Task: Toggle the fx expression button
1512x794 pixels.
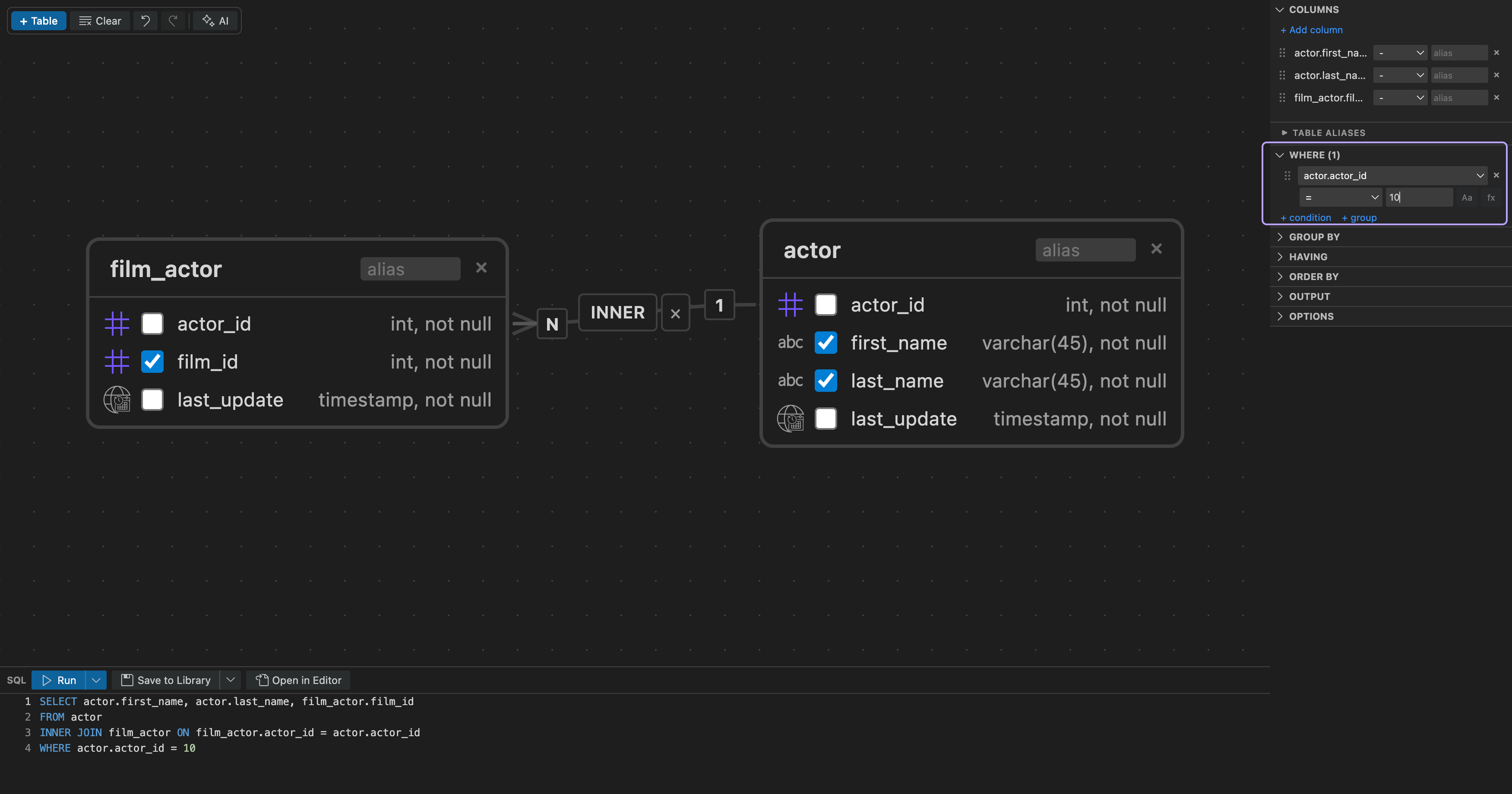Action: point(1491,198)
